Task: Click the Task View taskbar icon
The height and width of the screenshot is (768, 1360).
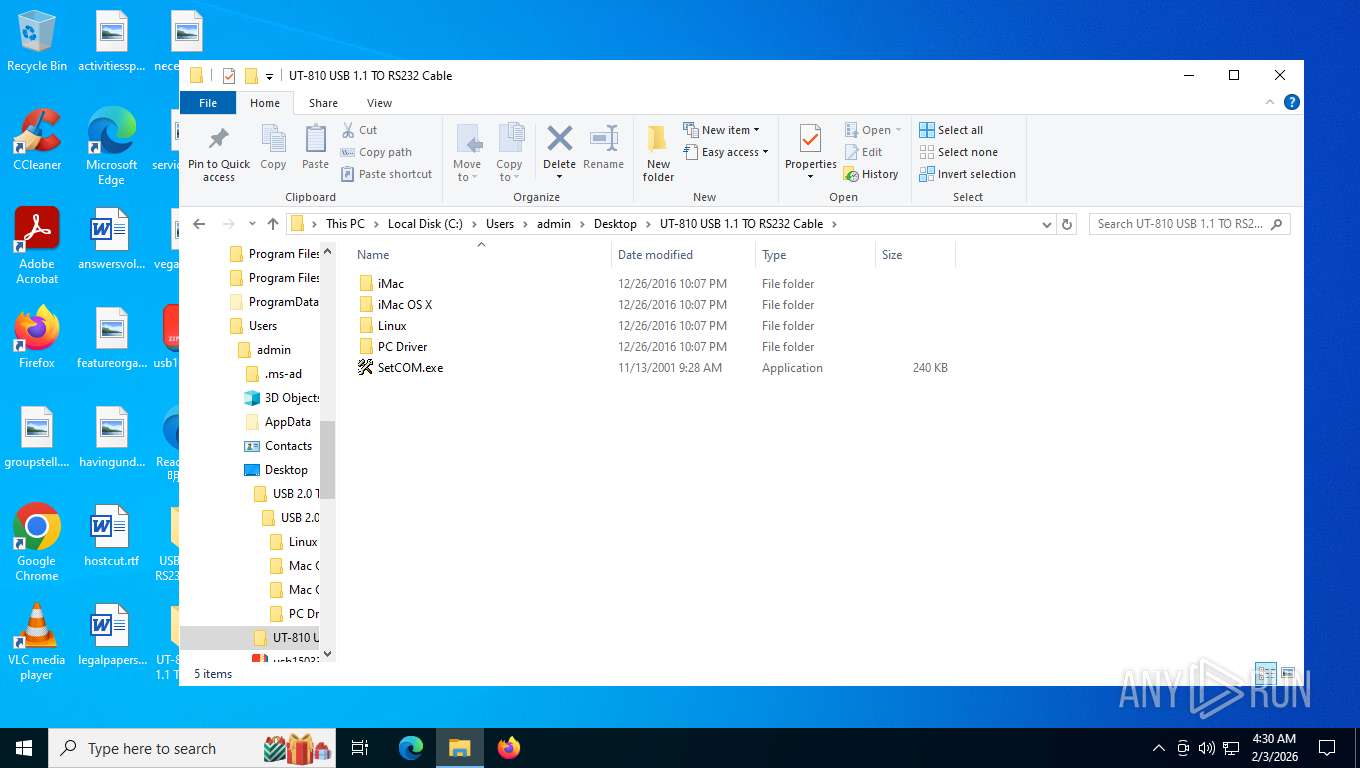Action: 360,747
